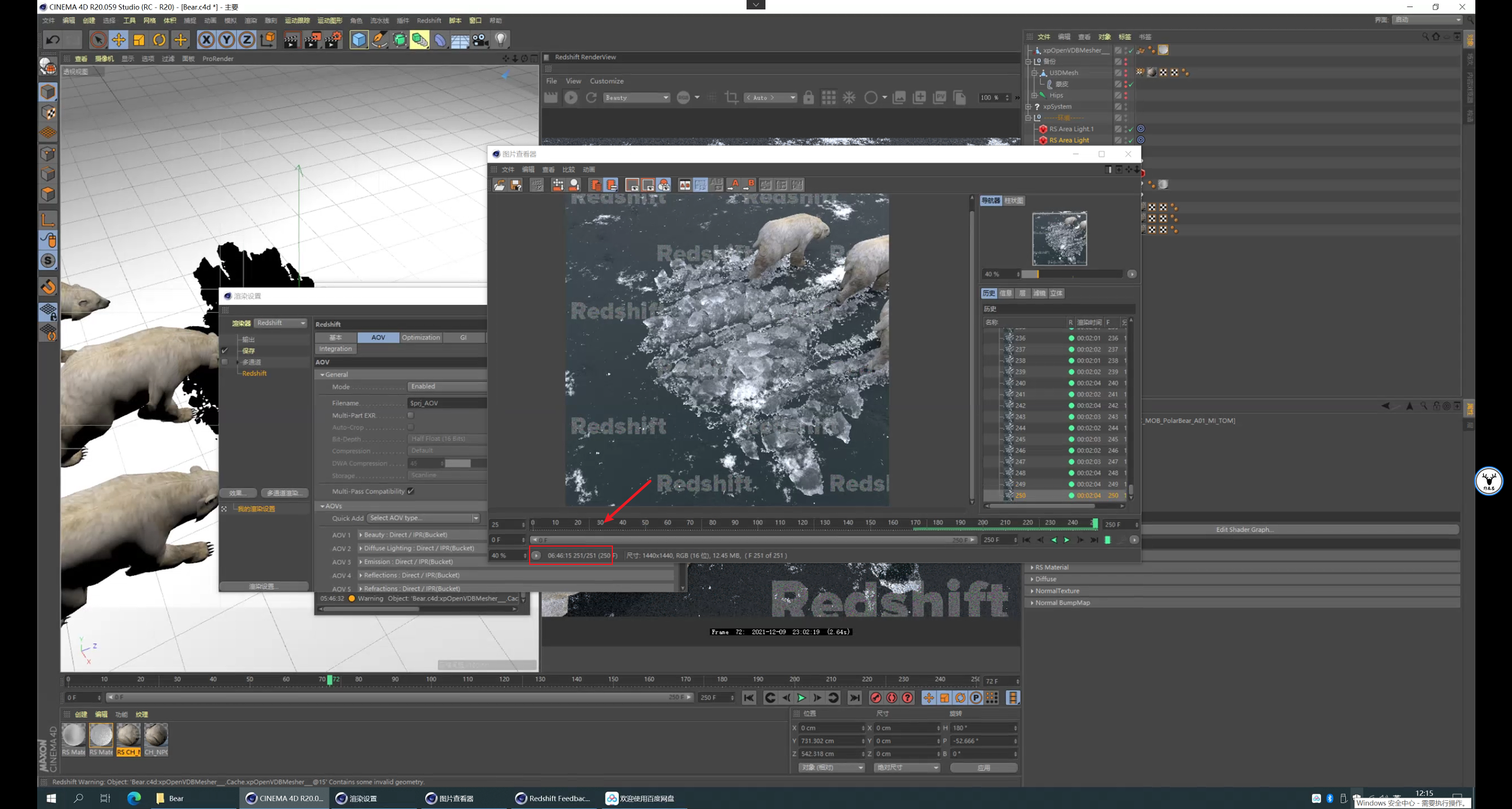Screen dimensions: 1512x809
Task: Select the Rotate tool icon
Action: coord(160,40)
